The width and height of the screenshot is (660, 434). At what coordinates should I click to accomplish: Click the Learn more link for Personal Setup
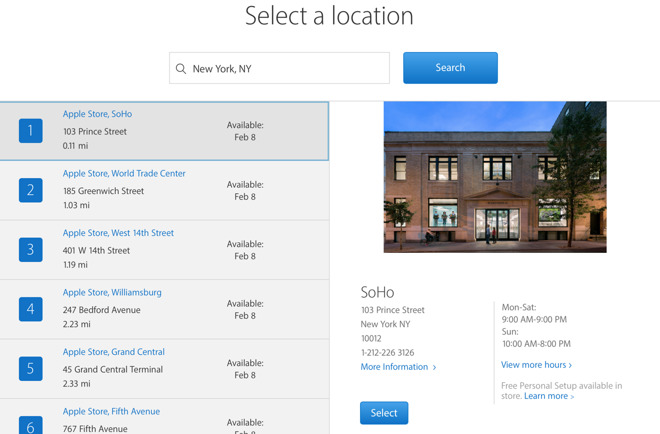549,396
